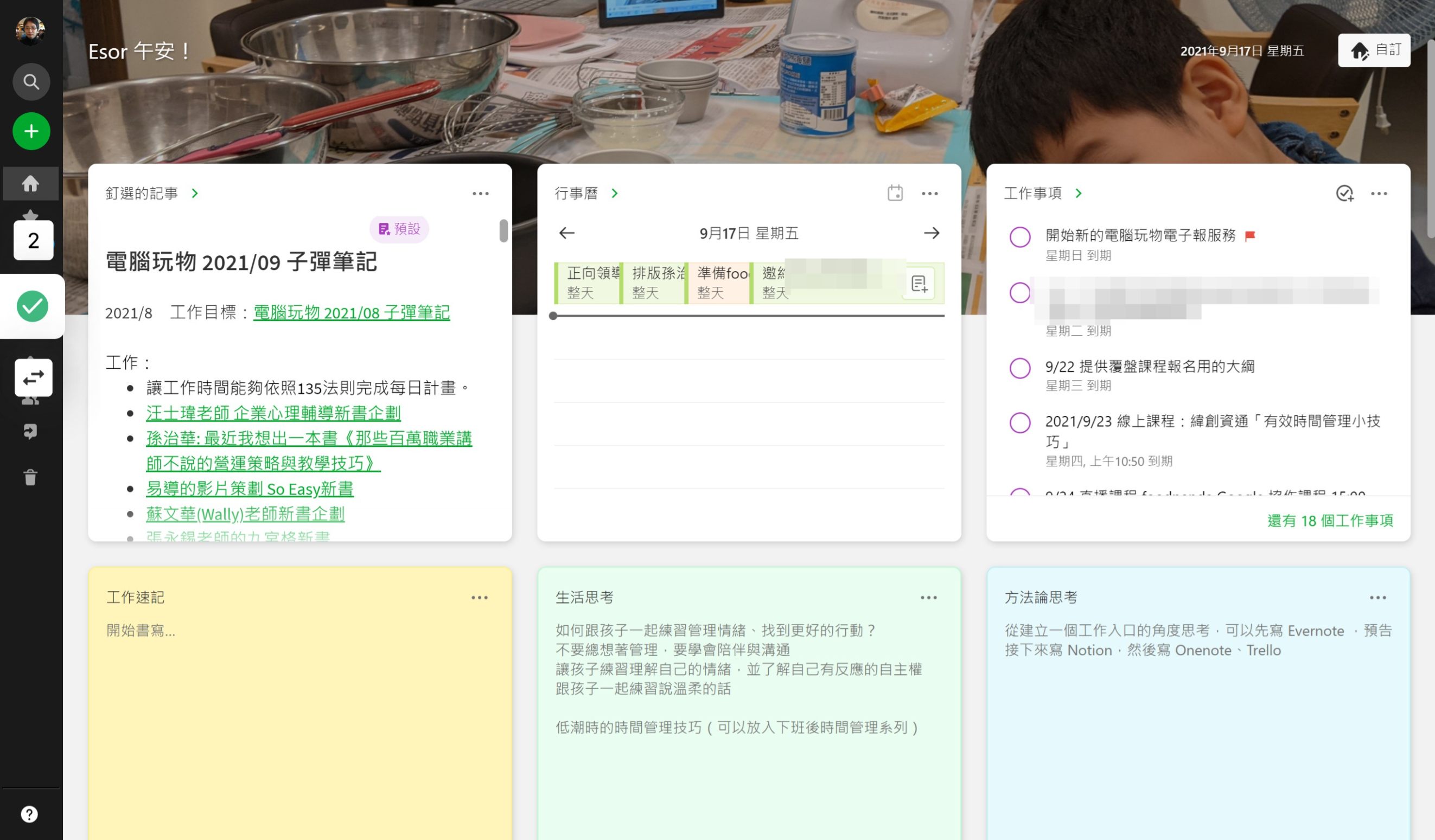Screen dimensions: 1435x840
Task: Open the 正向領導 all-day calendar event
Action: tap(588, 283)
